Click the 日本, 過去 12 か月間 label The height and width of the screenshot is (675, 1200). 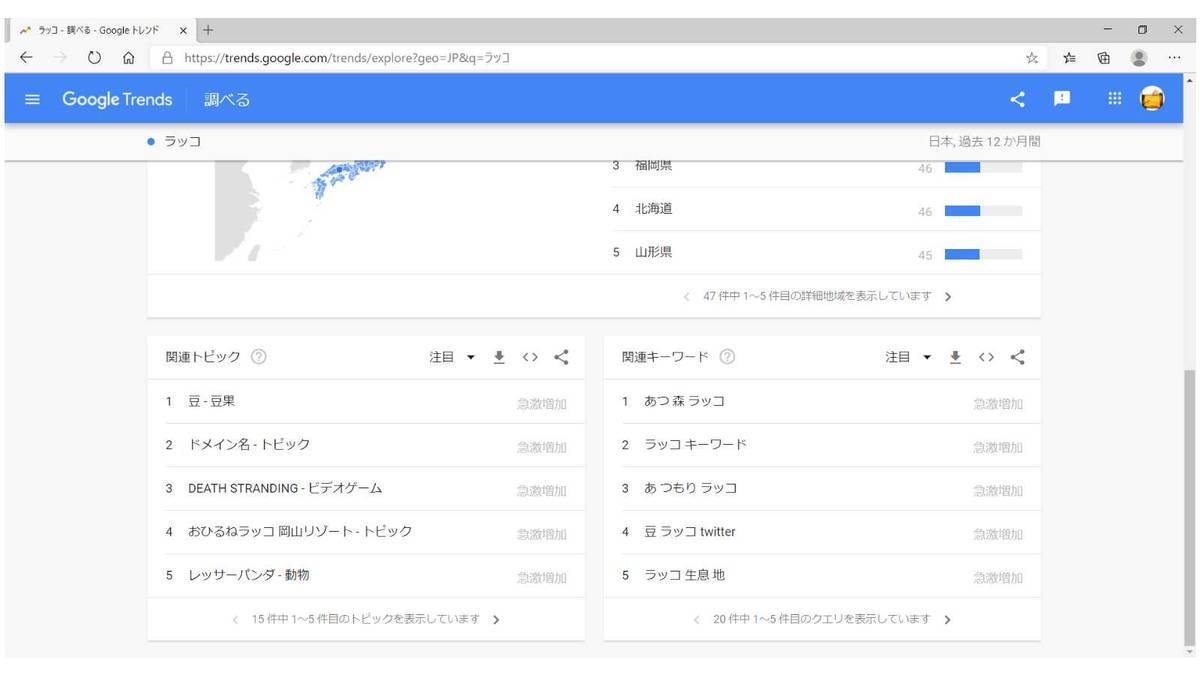[984, 142]
